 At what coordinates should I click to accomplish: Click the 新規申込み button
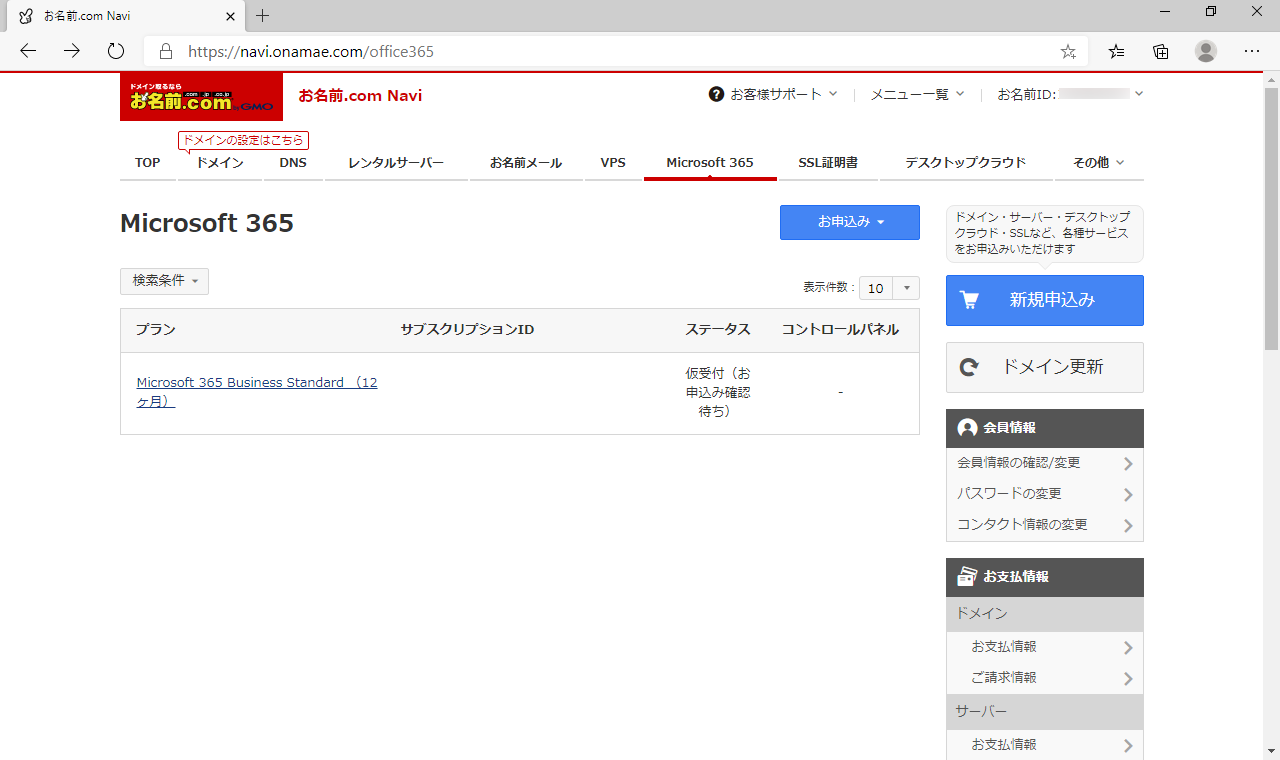click(1045, 300)
